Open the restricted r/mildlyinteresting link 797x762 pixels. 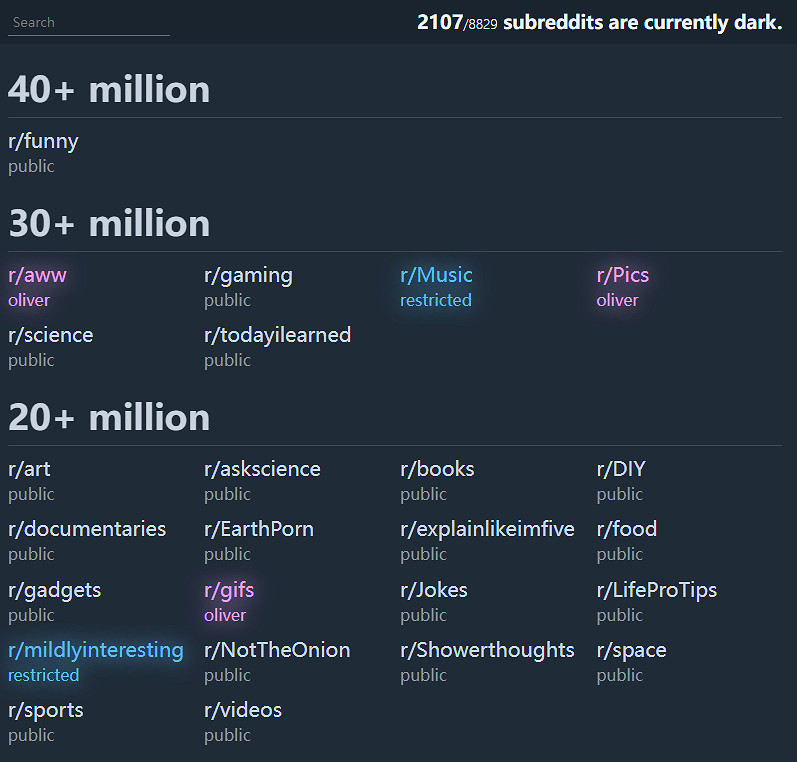point(96,650)
